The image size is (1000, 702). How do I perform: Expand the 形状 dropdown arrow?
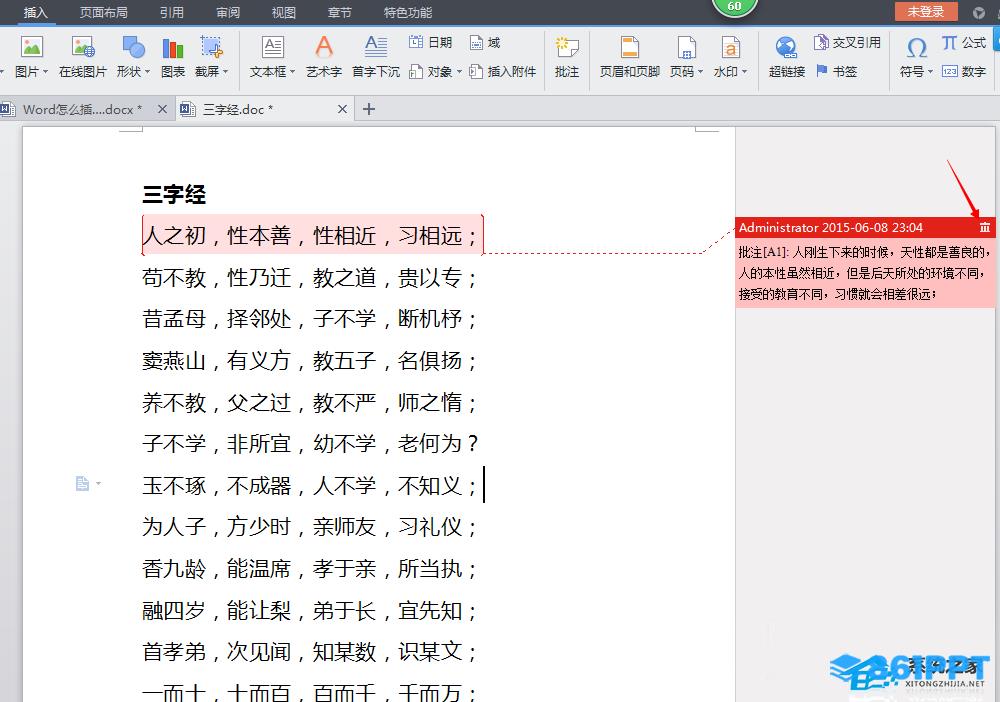(x=147, y=71)
